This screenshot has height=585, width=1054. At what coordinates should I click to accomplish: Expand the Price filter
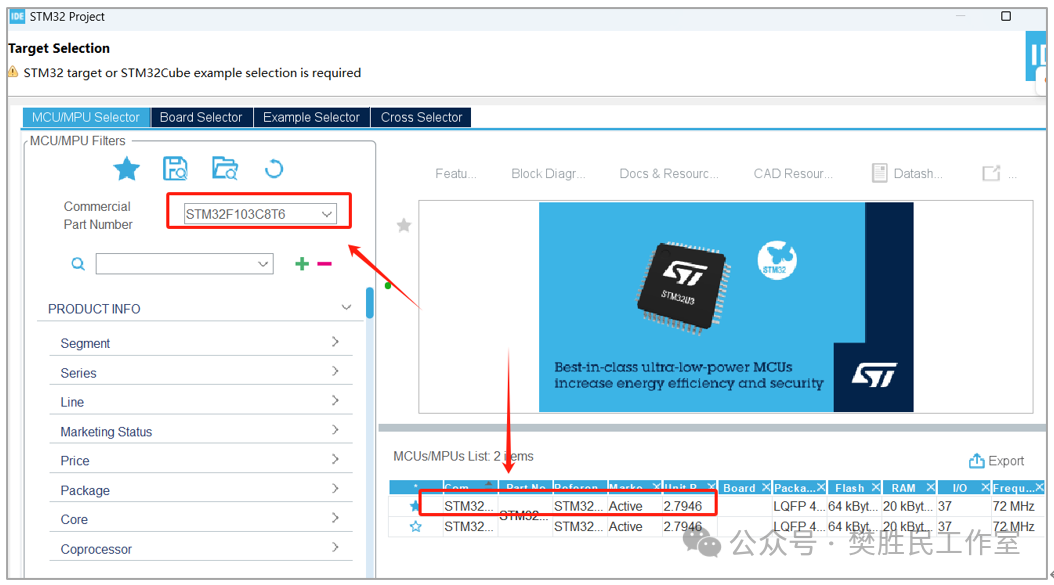tap(335, 459)
